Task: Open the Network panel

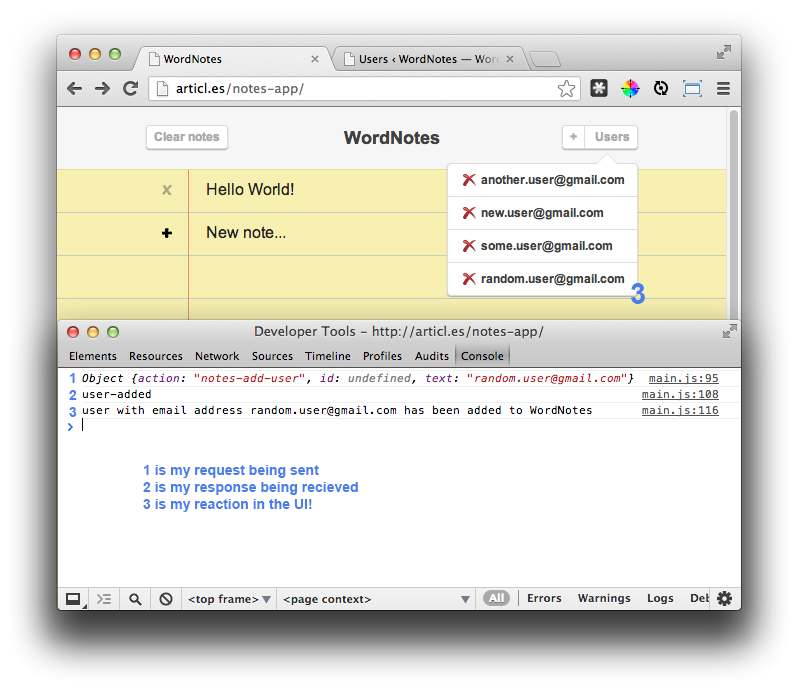Action: pyautogui.click(x=217, y=356)
